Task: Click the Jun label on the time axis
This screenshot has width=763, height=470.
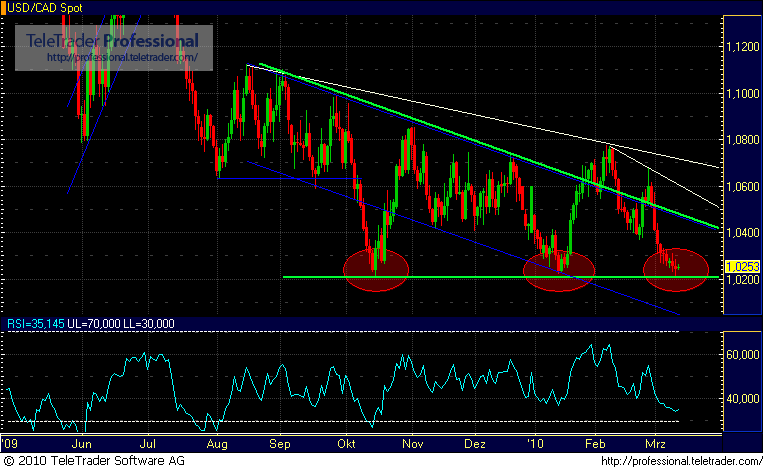Action: pyautogui.click(x=81, y=444)
